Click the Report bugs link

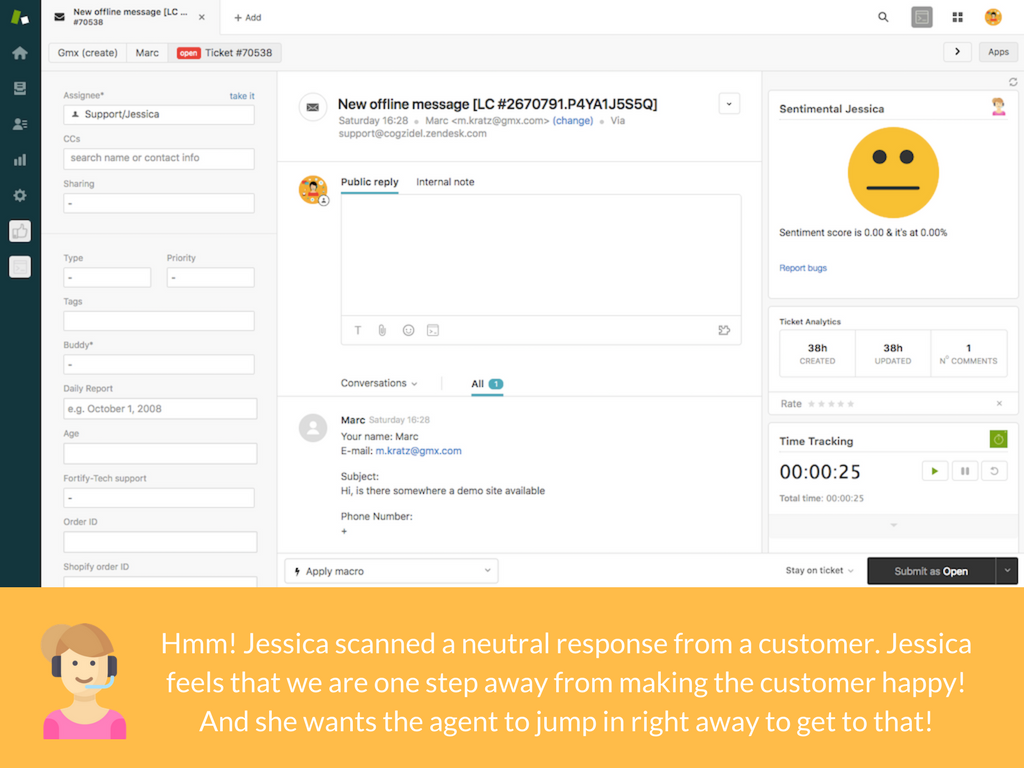click(x=803, y=268)
